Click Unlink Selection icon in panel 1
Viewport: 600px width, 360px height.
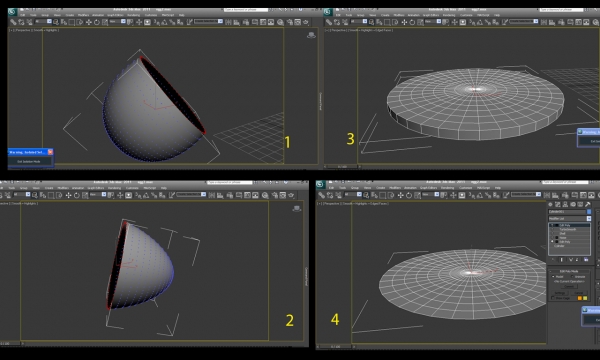pyautogui.click(x=21, y=22)
